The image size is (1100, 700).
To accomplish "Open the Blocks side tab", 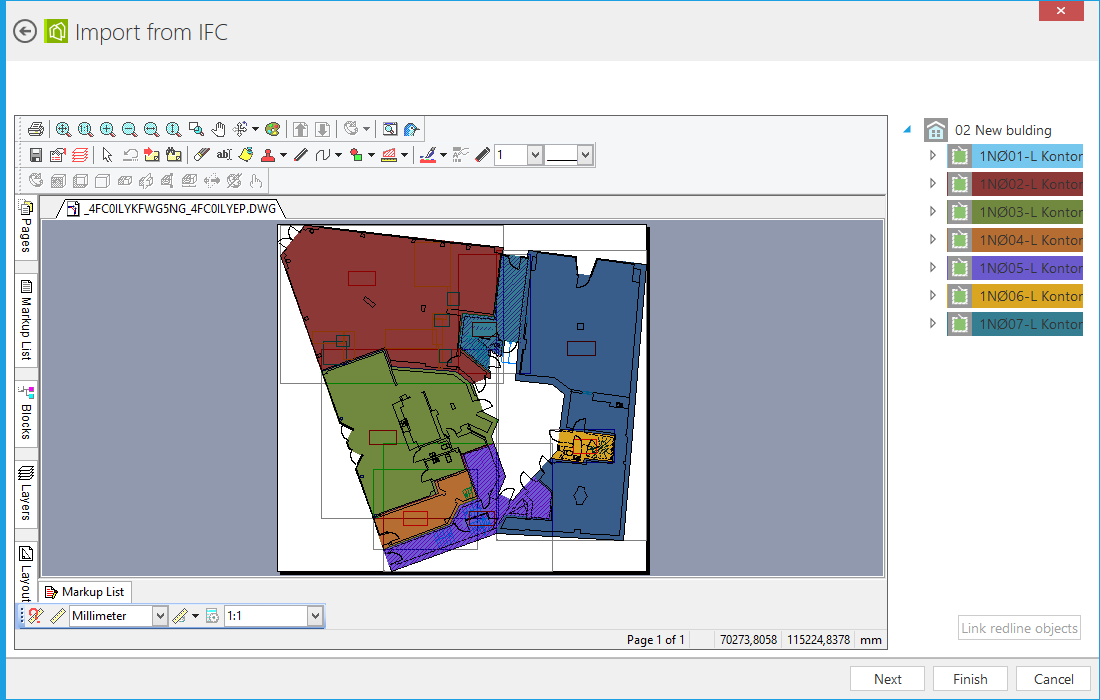I will tap(26, 412).
